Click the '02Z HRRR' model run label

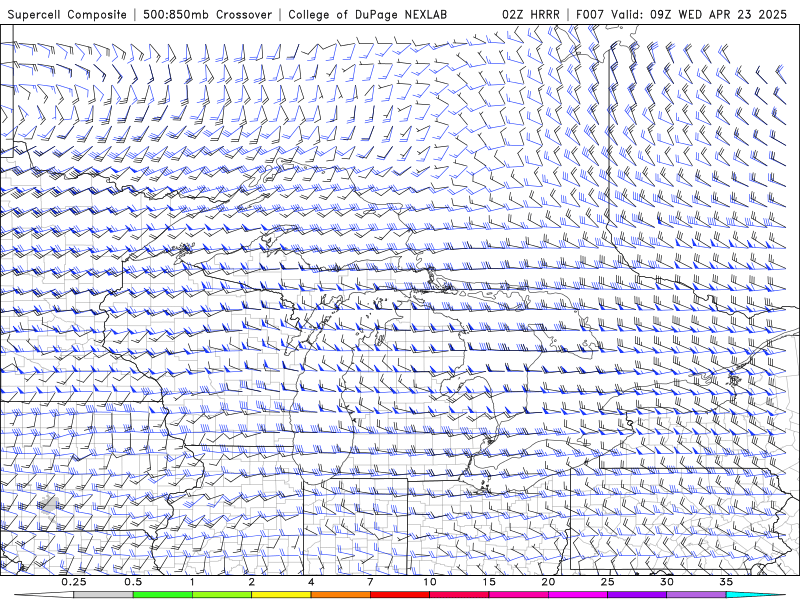[531, 14]
